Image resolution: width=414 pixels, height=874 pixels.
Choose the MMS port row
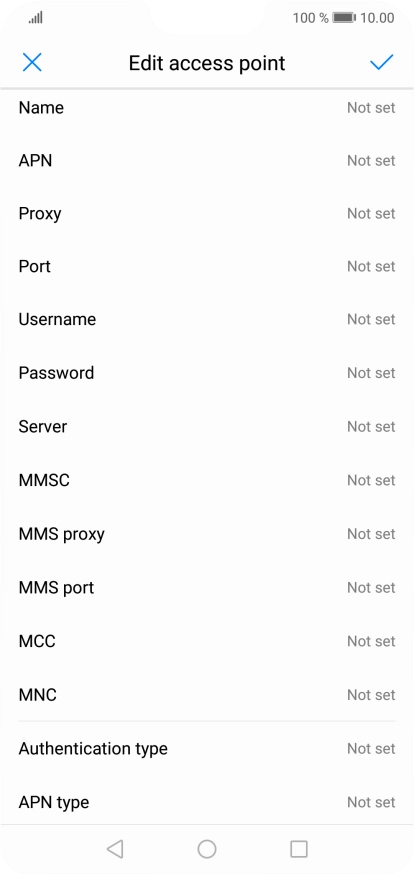coord(207,587)
